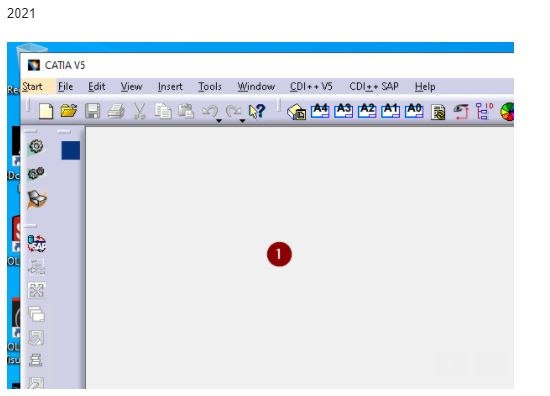Click the double gears icon in sidebar

(x=36, y=173)
